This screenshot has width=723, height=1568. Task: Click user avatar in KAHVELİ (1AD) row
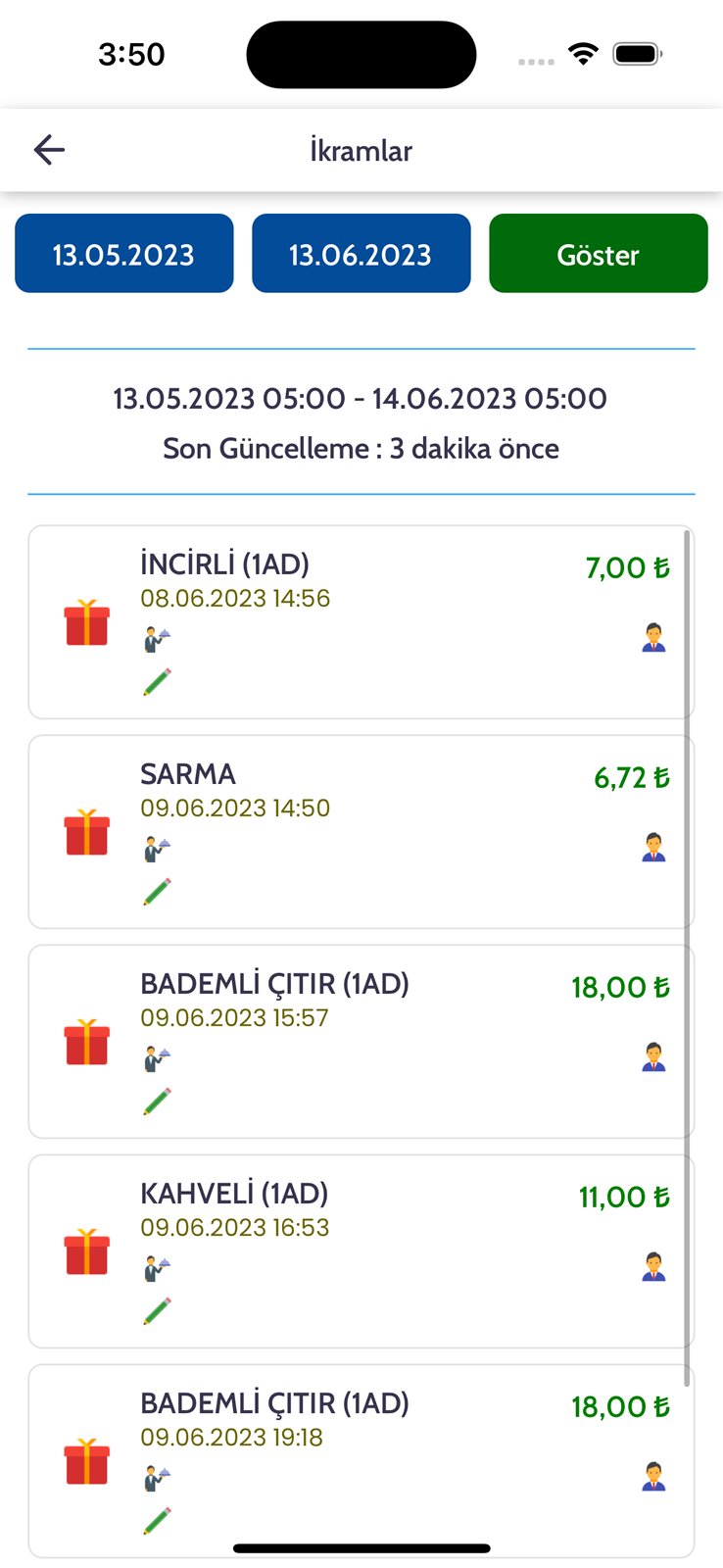click(x=653, y=1267)
